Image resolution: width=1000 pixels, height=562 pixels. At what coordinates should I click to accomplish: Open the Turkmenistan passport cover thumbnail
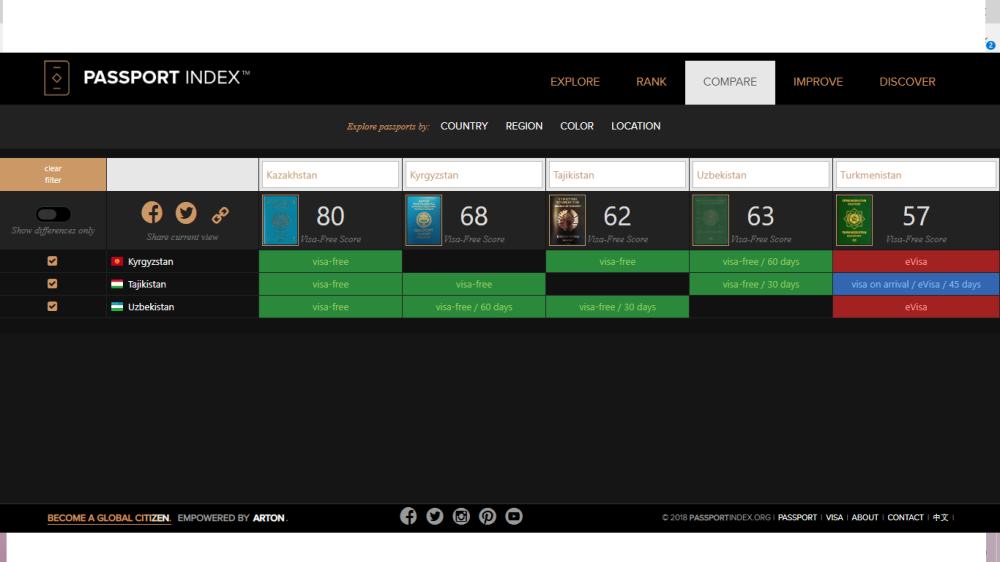(x=854, y=220)
